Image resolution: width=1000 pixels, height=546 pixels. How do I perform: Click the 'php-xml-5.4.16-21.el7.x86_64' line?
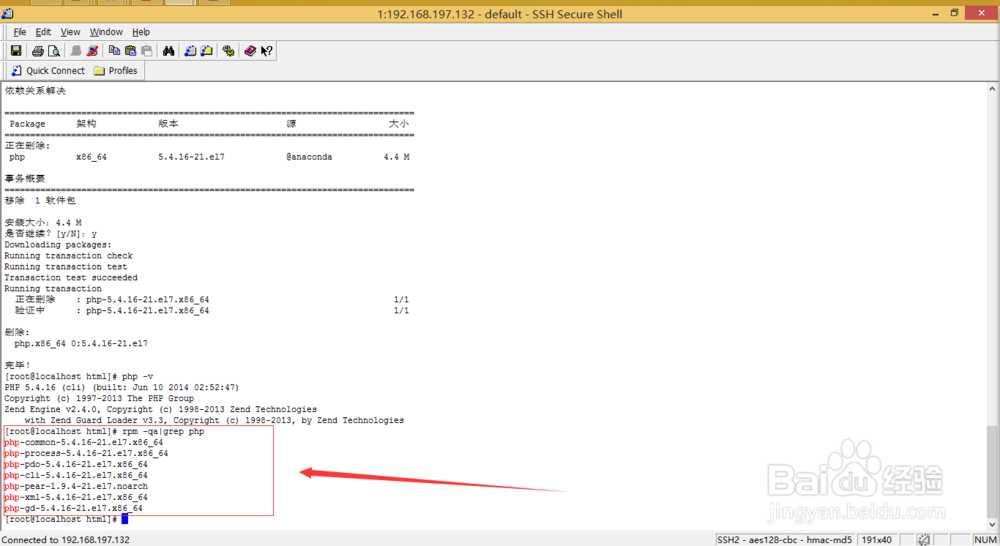point(76,497)
